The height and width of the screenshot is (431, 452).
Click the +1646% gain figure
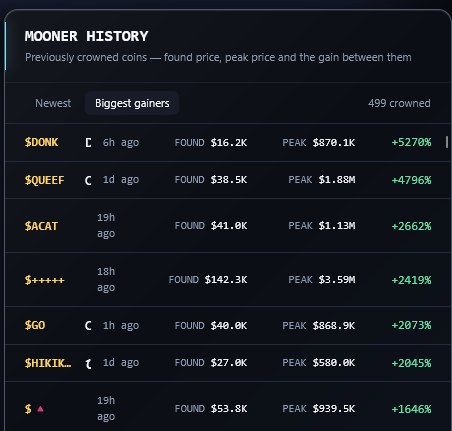(x=411, y=409)
